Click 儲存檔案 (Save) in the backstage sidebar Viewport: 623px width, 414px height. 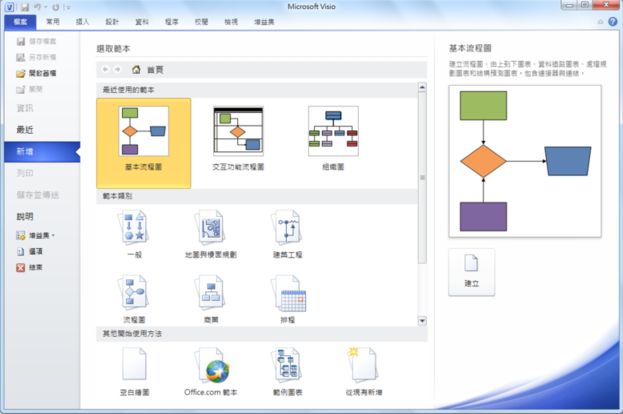point(37,41)
